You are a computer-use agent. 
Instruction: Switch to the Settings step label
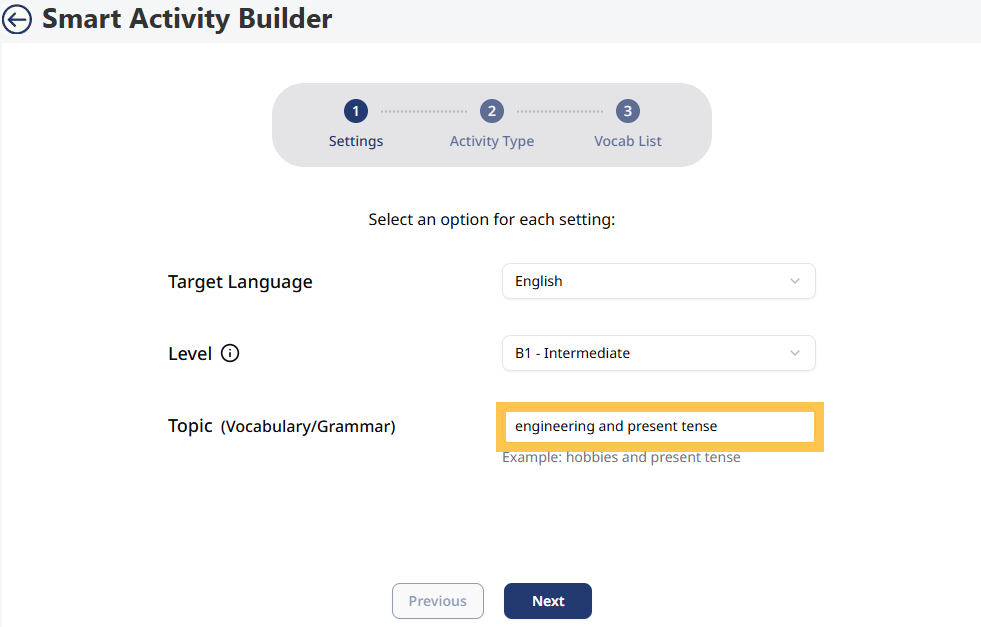pyautogui.click(x=356, y=141)
